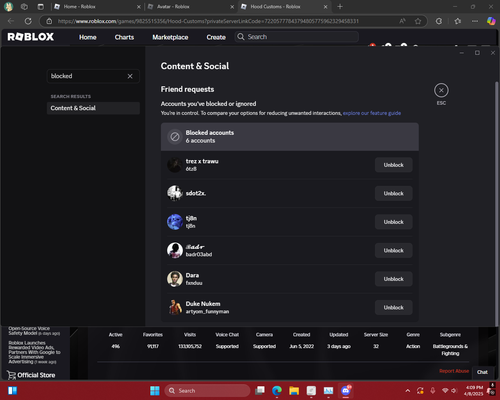Click the Roblox Search field
The height and width of the screenshot is (400, 500).
pyautogui.click(x=297, y=37)
